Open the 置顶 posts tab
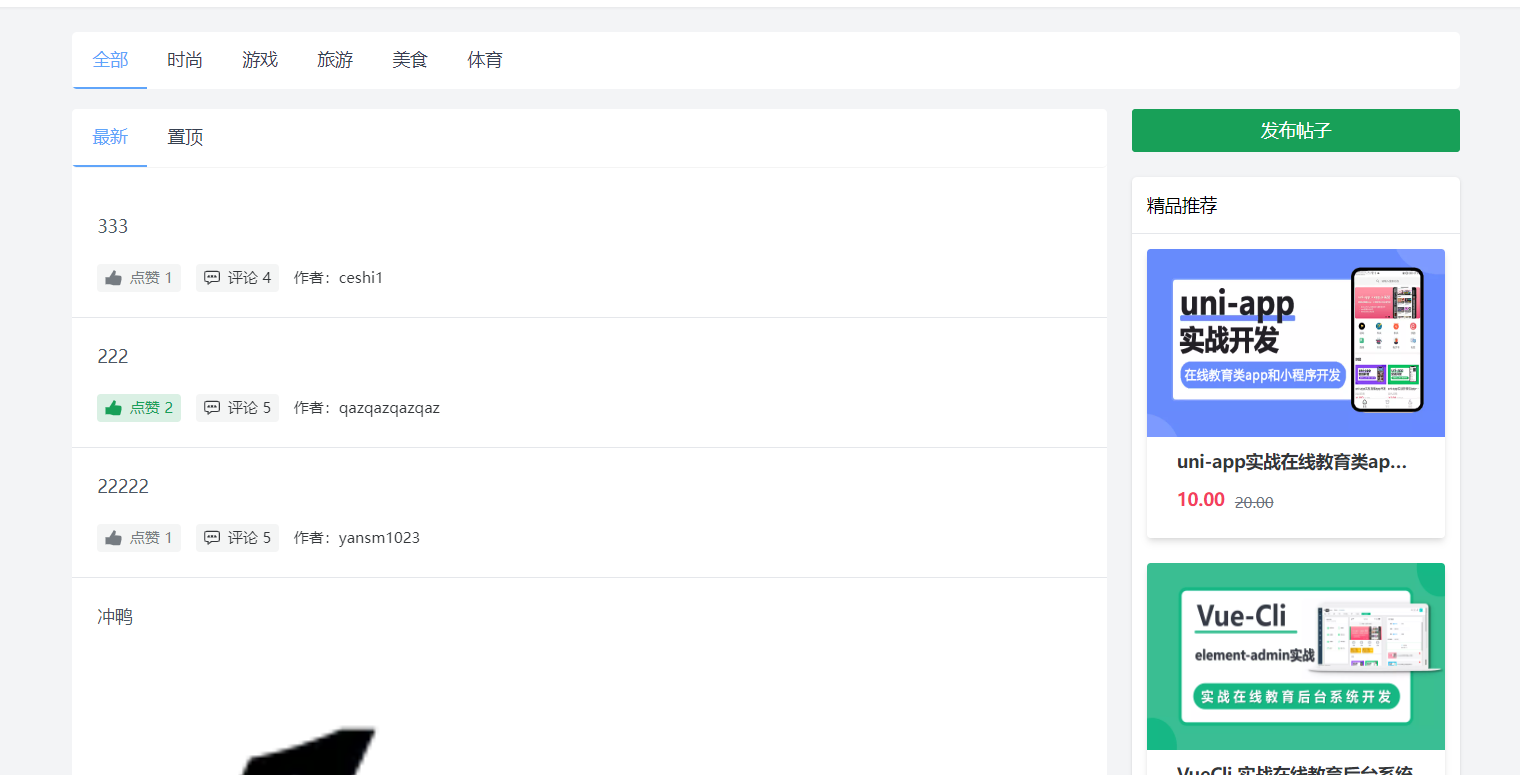Image resolution: width=1520 pixels, height=775 pixels. (x=185, y=138)
